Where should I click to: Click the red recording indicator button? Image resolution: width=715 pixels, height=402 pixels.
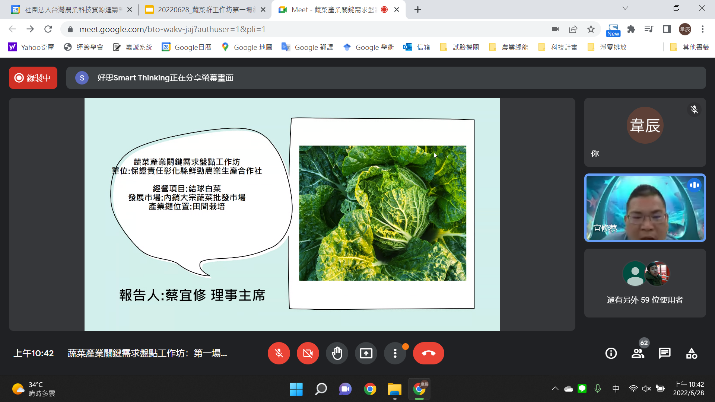point(33,77)
